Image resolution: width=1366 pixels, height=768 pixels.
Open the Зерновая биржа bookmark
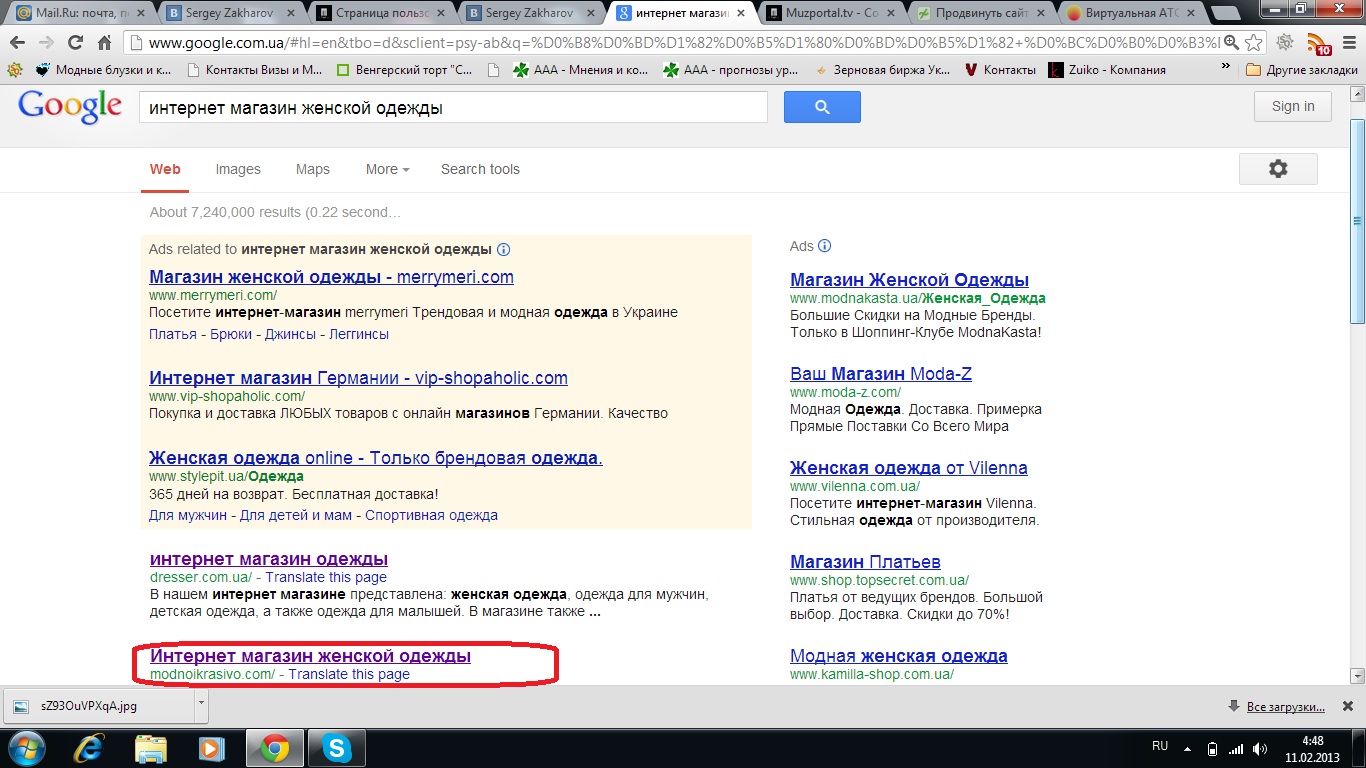[x=881, y=70]
